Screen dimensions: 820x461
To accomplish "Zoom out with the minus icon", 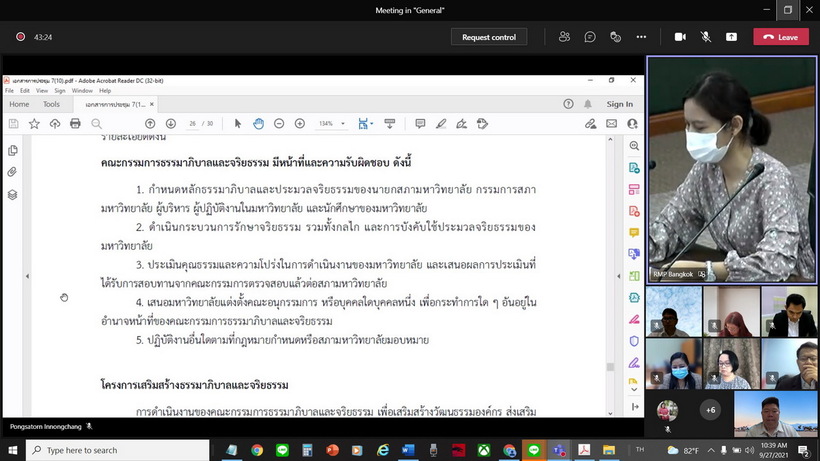I will (279, 124).
